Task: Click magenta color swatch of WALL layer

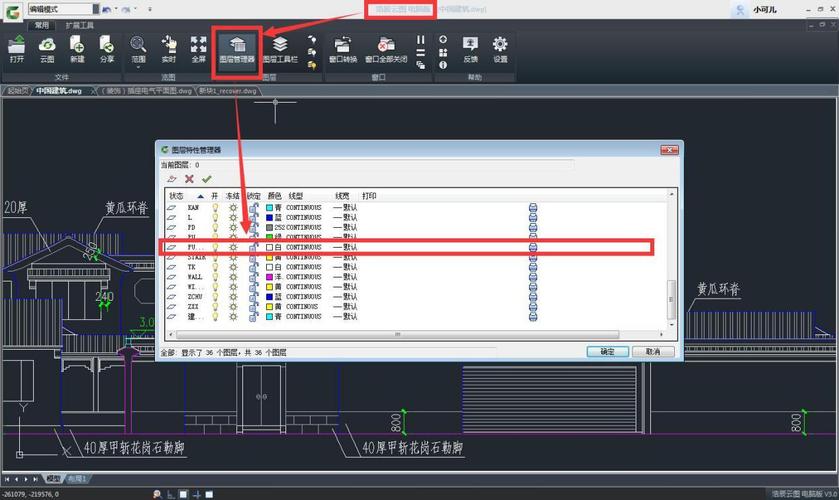Action: pos(270,277)
